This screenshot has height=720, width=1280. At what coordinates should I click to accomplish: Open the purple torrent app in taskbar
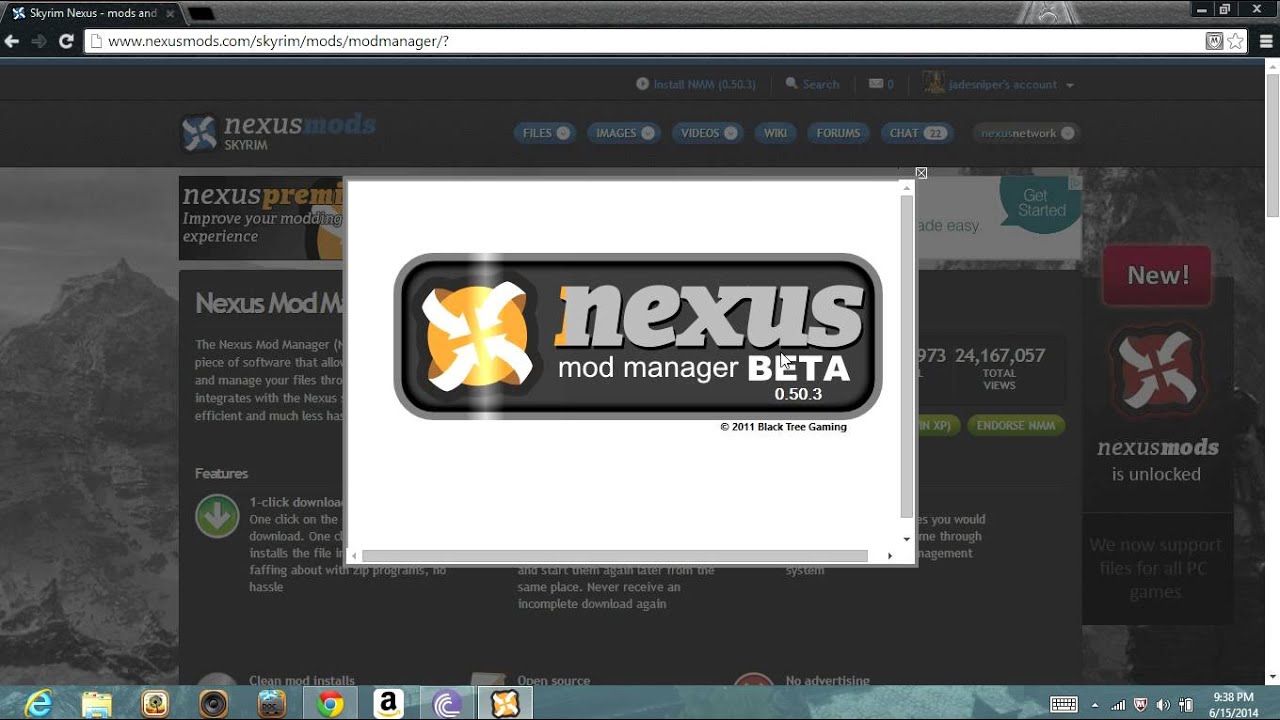coord(447,704)
